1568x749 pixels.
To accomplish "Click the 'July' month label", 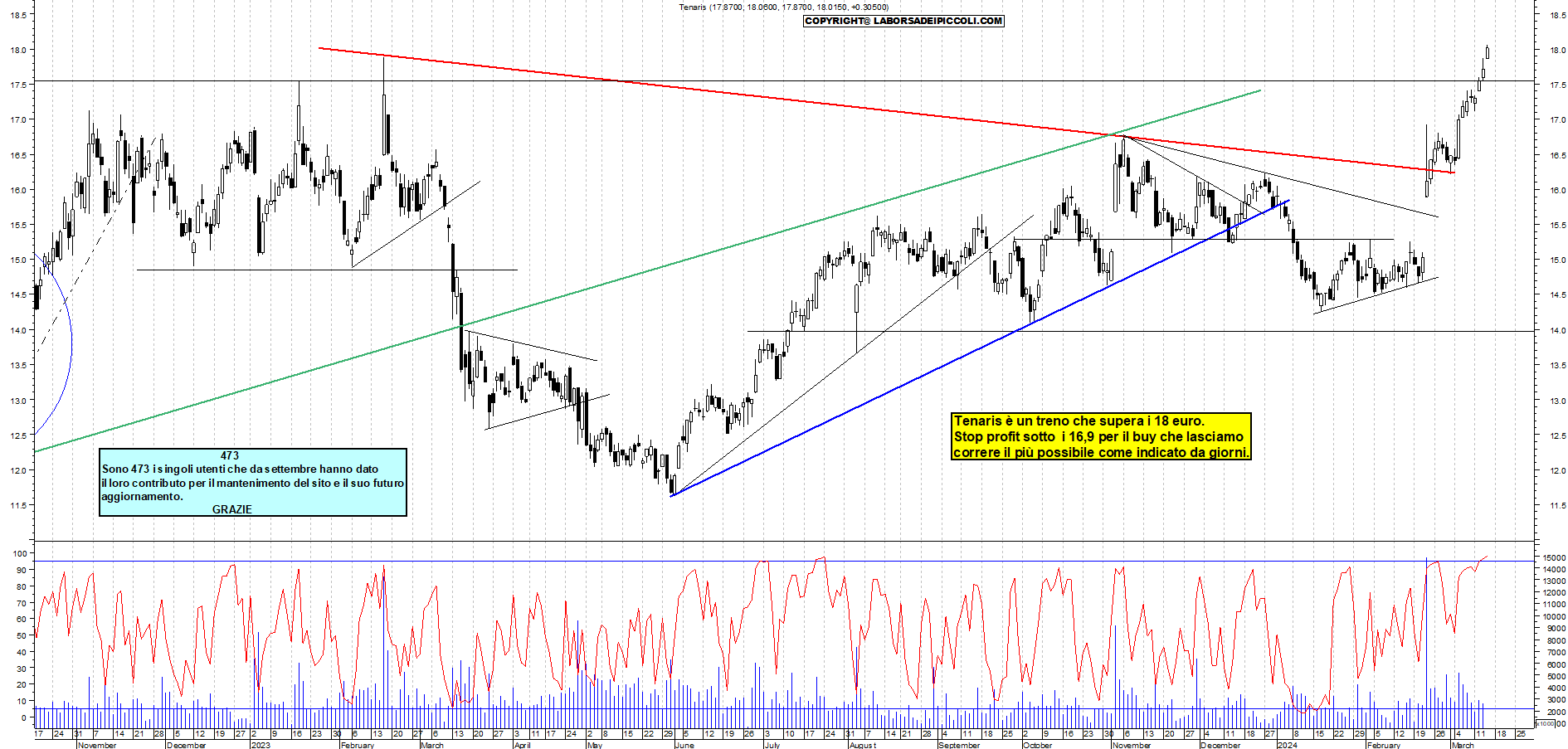I will pyautogui.click(x=772, y=745).
